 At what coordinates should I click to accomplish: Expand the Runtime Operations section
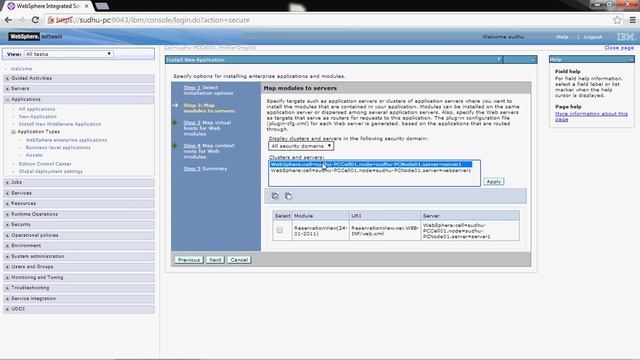coord(7,214)
